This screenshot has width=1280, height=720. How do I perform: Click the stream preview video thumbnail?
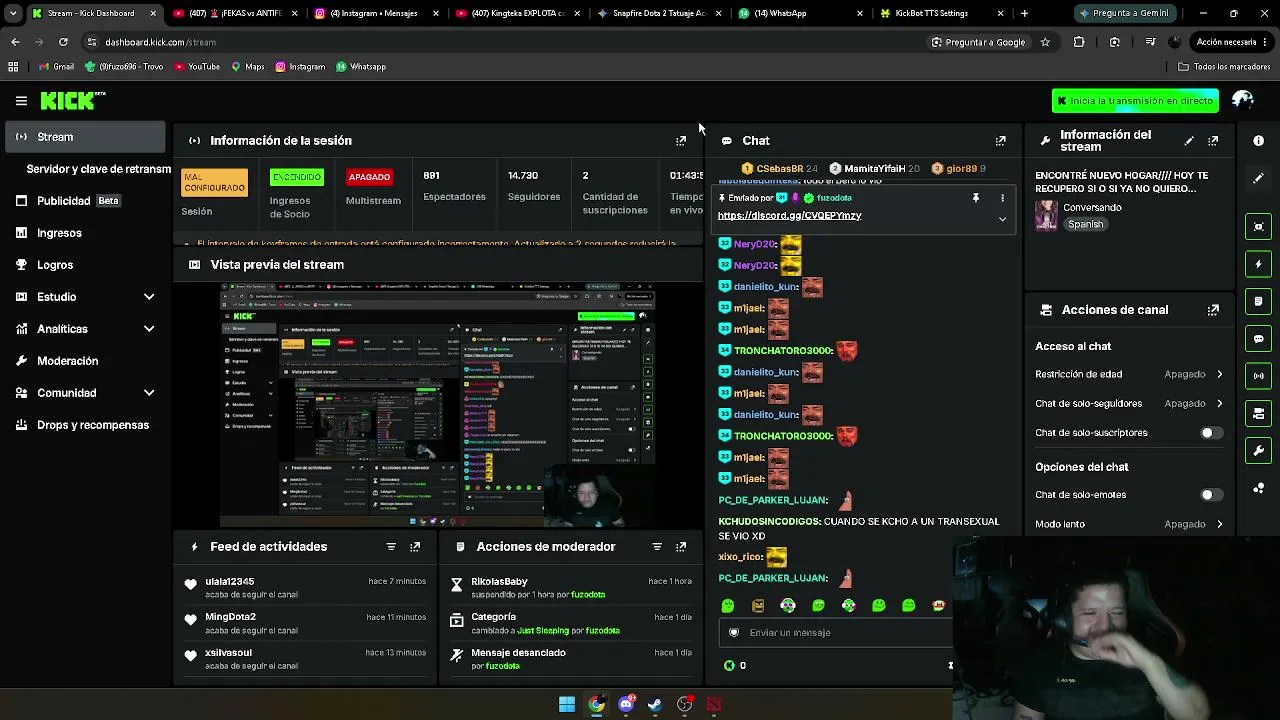pos(438,404)
